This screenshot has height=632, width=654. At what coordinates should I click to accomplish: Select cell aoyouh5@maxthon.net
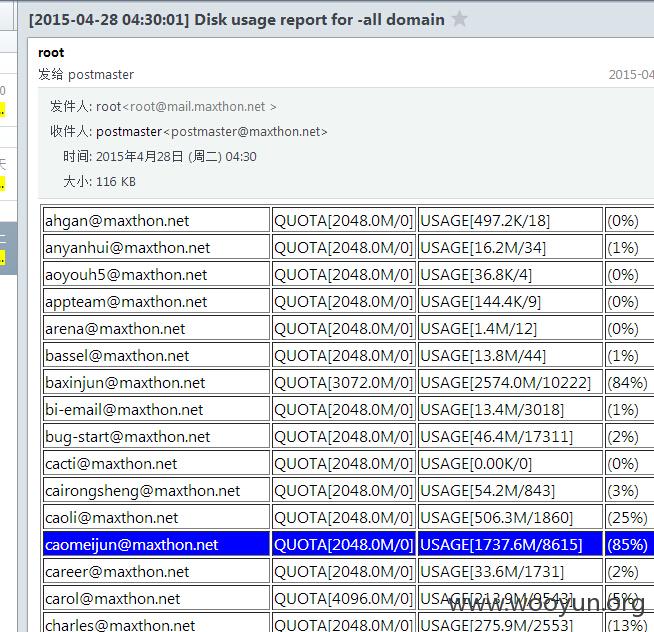pyautogui.click(x=156, y=274)
